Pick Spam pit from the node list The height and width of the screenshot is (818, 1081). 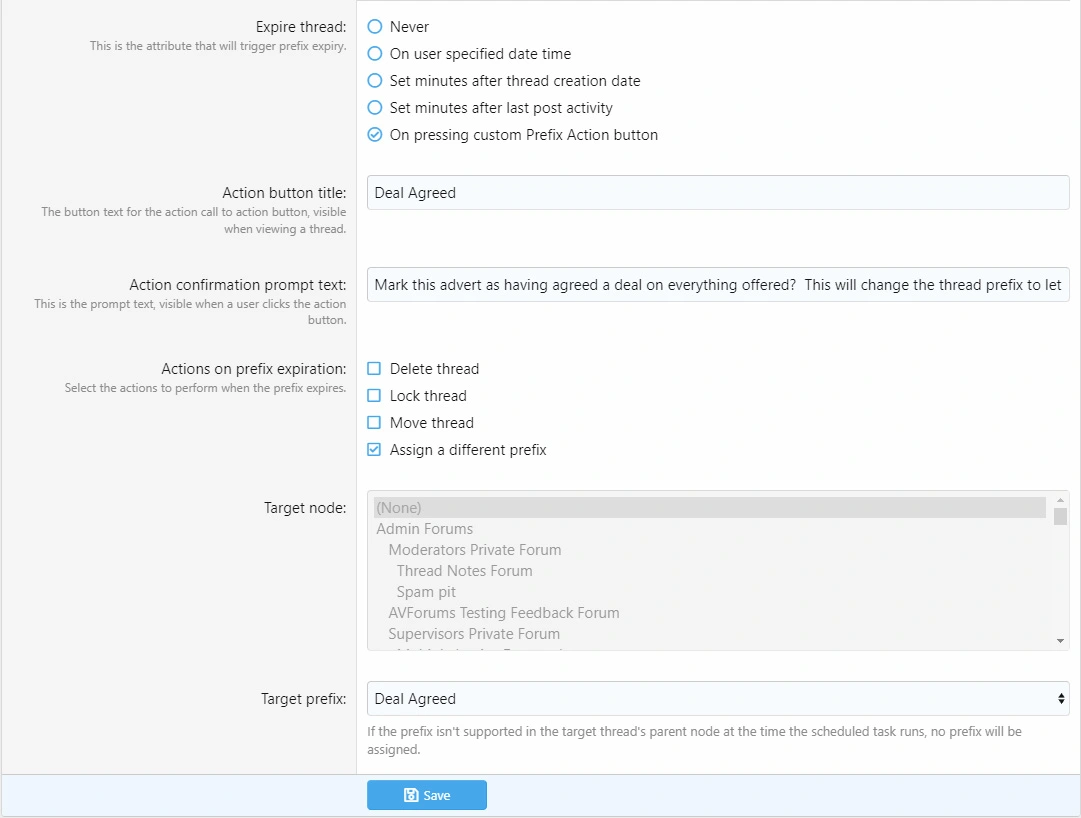coord(426,592)
